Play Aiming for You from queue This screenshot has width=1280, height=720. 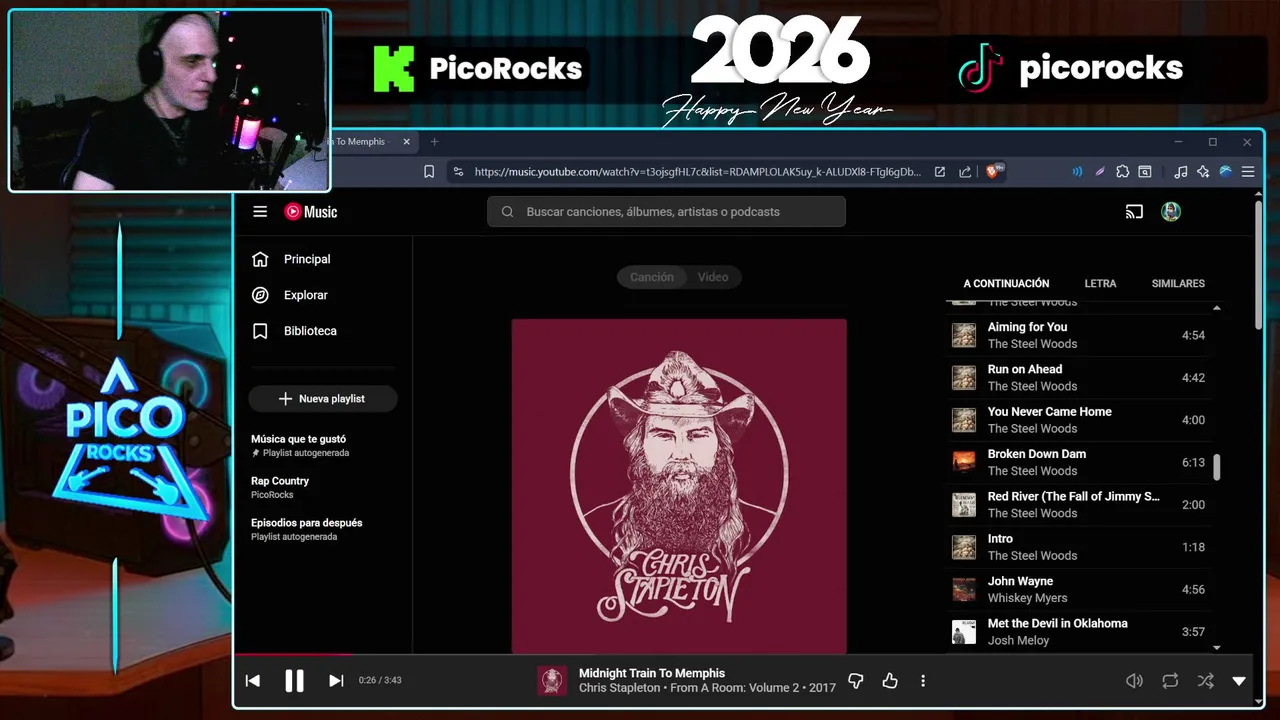coord(1078,335)
